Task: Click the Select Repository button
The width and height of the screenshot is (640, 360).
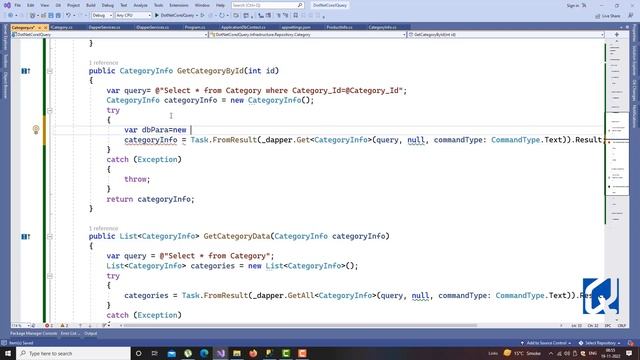Action: click(x=600, y=343)
